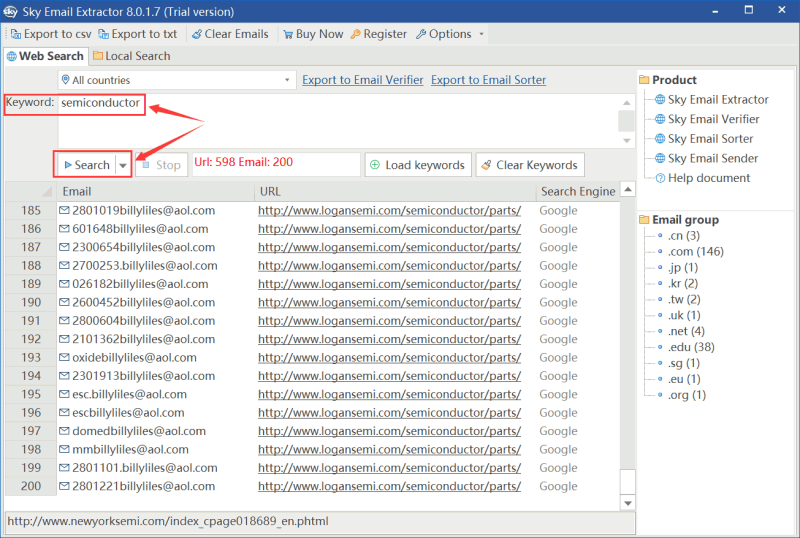Select the .cn (3) email group

(684, 236)
